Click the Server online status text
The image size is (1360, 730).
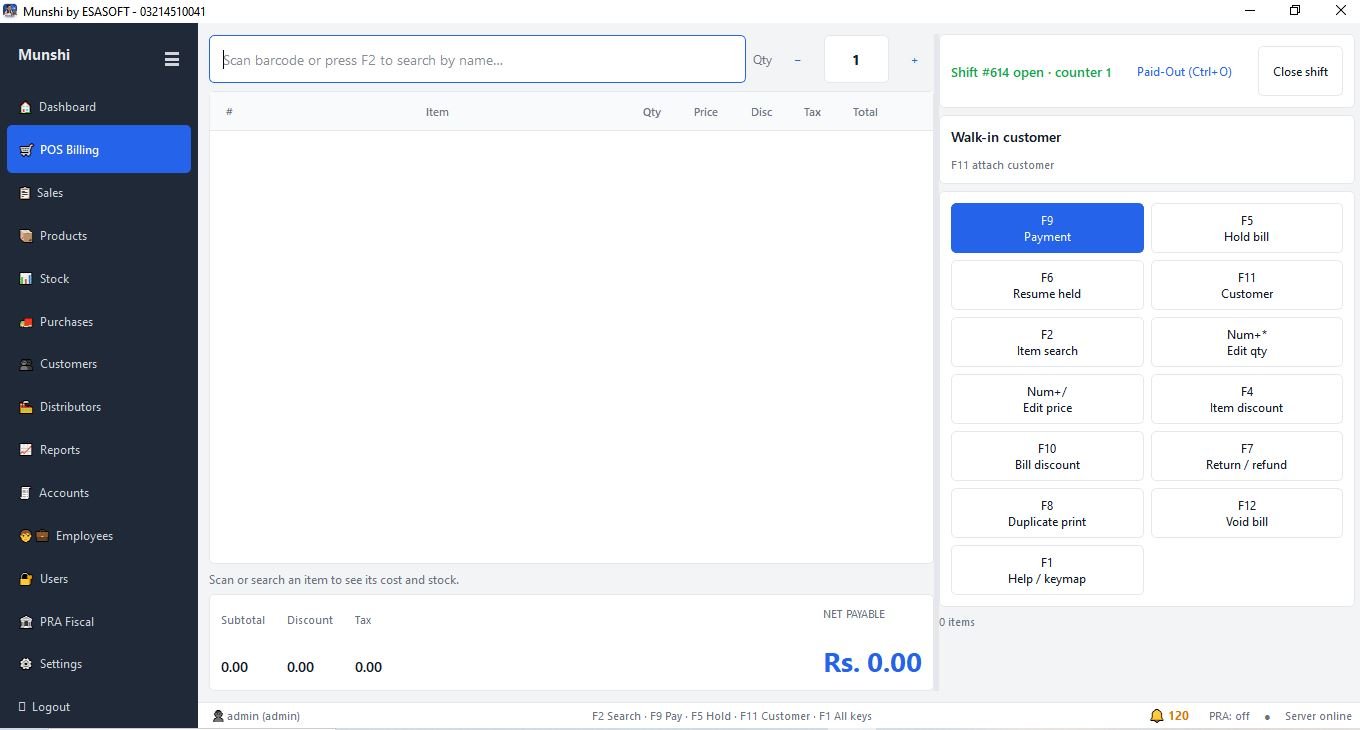point(1318,716)
